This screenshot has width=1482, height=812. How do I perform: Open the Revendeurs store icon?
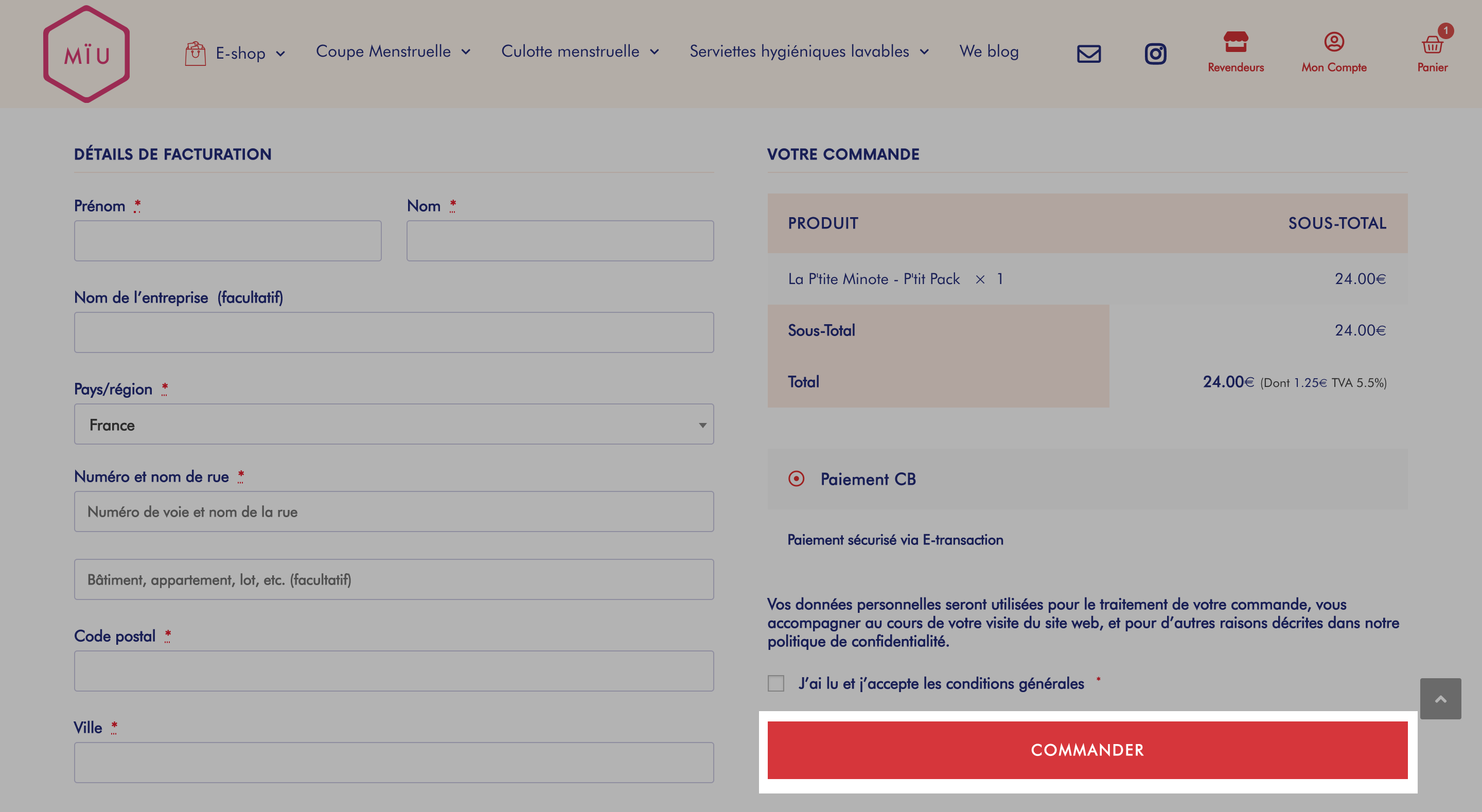tap(1235, 42)
